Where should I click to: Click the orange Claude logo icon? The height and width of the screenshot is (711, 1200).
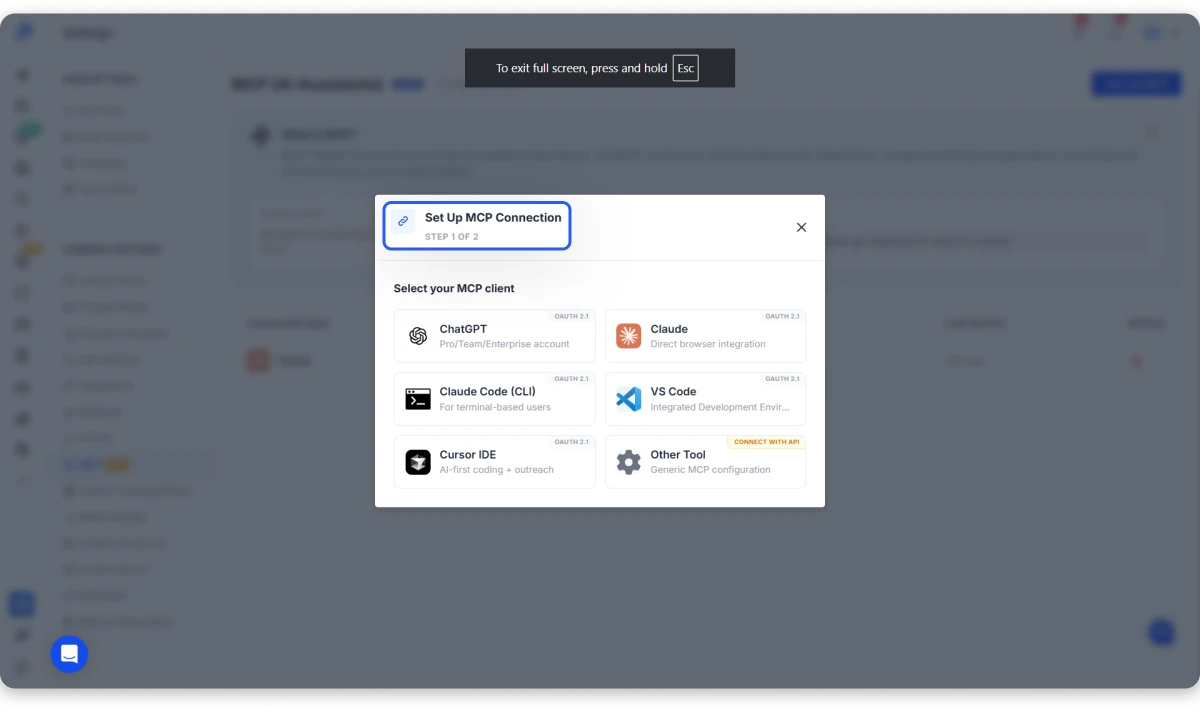coord(628,336)
